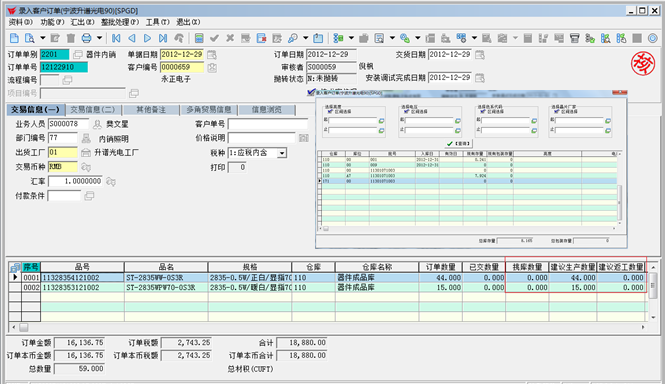
Task: Go to the previous record
Action: (132, 38)
